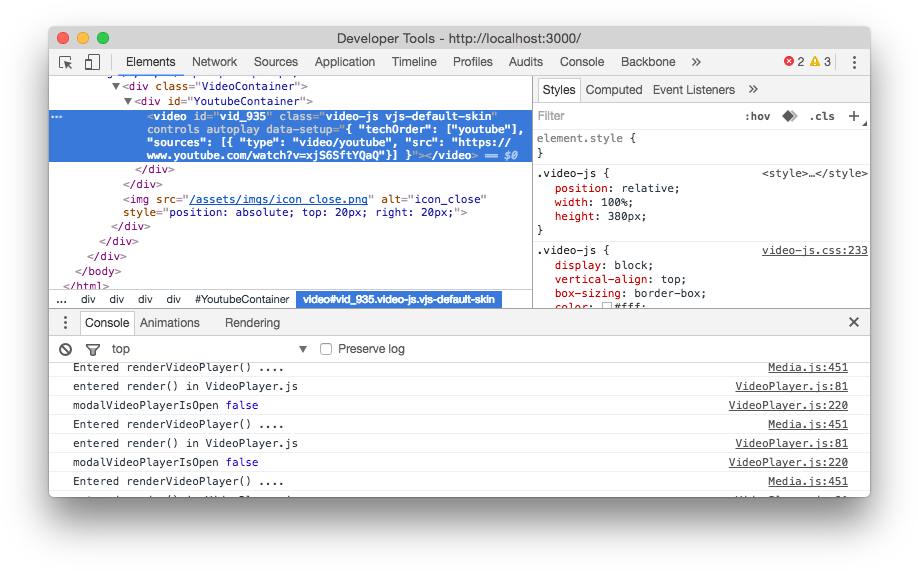Click the red error count icon
Viewport: 918px width, 571px height.
coord(789,61)
